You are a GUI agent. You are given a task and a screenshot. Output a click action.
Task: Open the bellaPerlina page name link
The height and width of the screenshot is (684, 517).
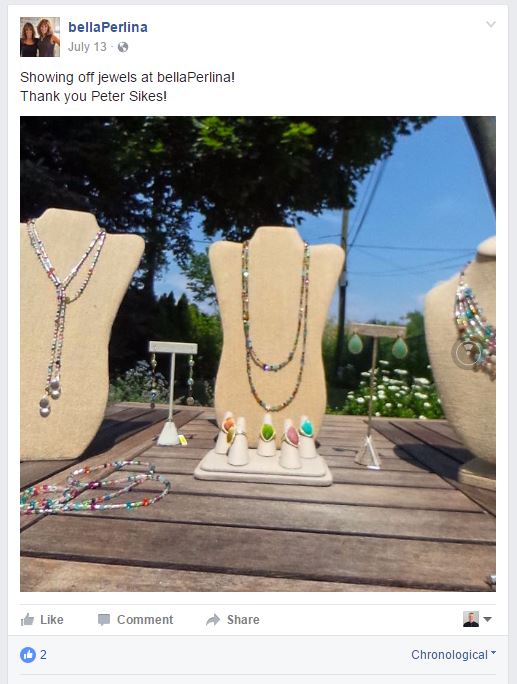point(108,27)
